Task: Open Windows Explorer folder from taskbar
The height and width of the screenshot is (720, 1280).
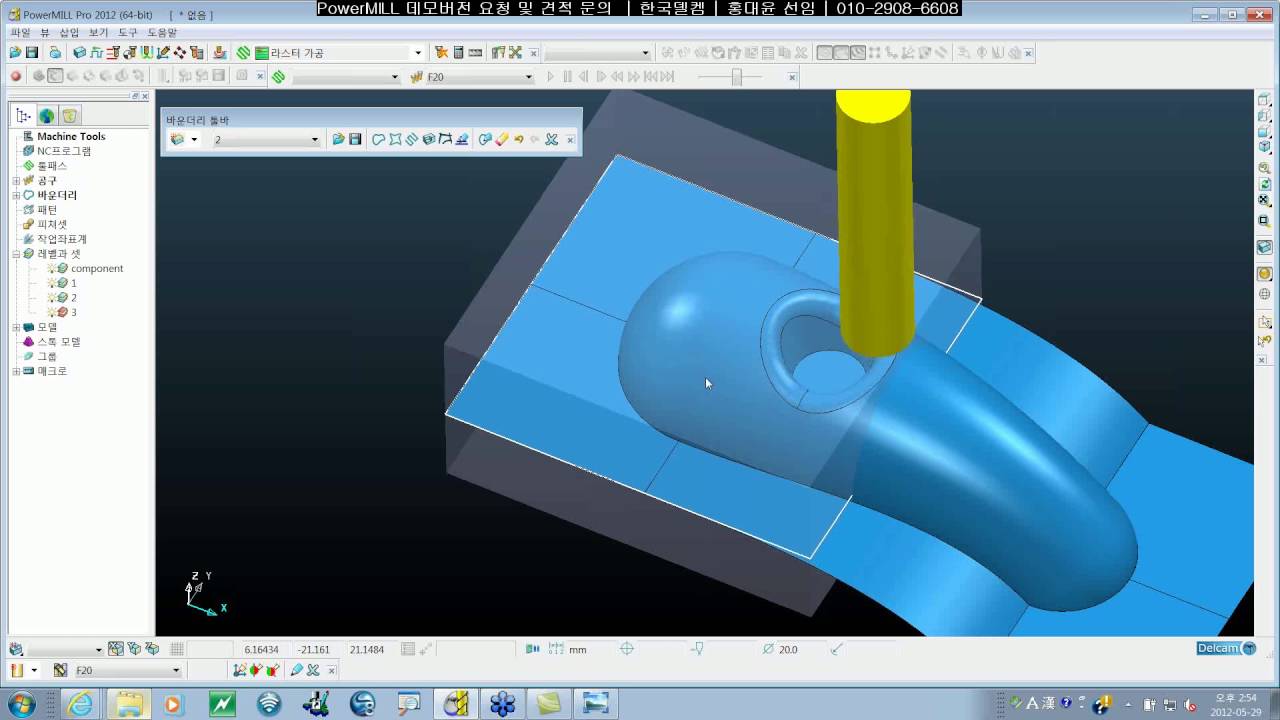Action: click(128, 704)
